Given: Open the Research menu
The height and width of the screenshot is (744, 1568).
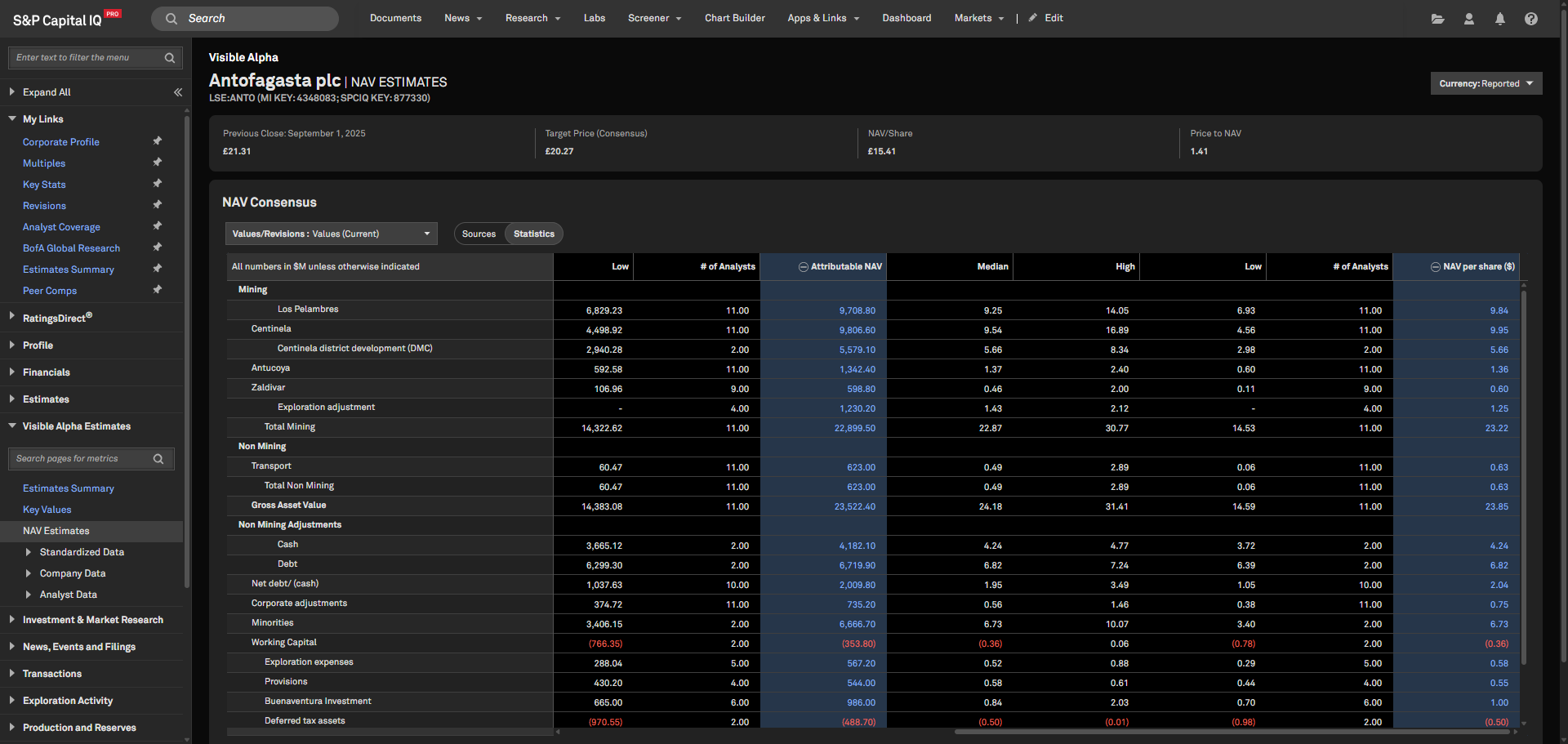Looking at the screenshot, I should click(532, 18).
